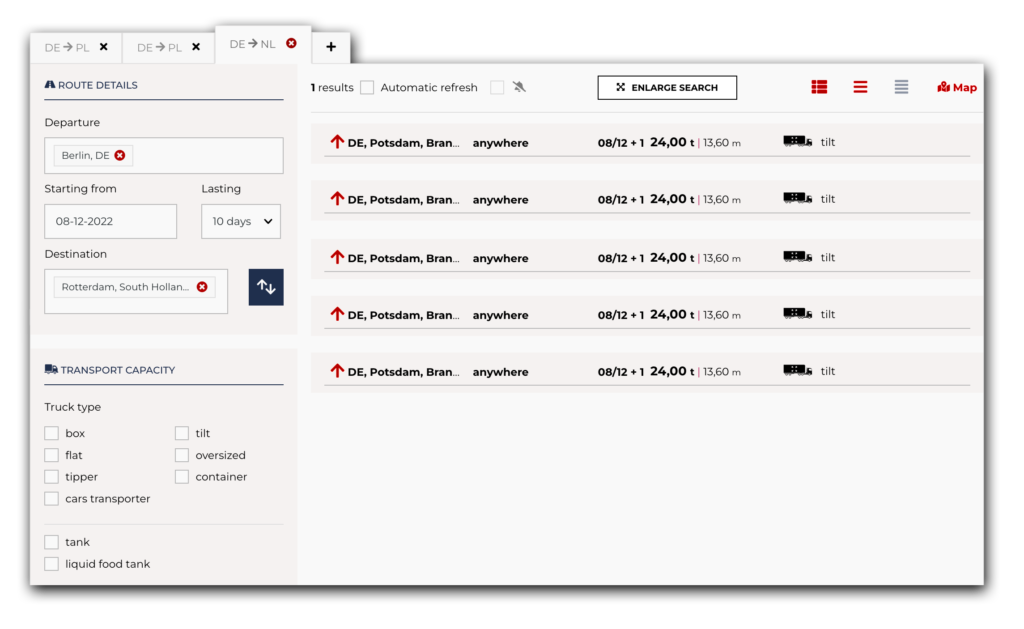Check the tilt truck type

click(x=182, y=433)
